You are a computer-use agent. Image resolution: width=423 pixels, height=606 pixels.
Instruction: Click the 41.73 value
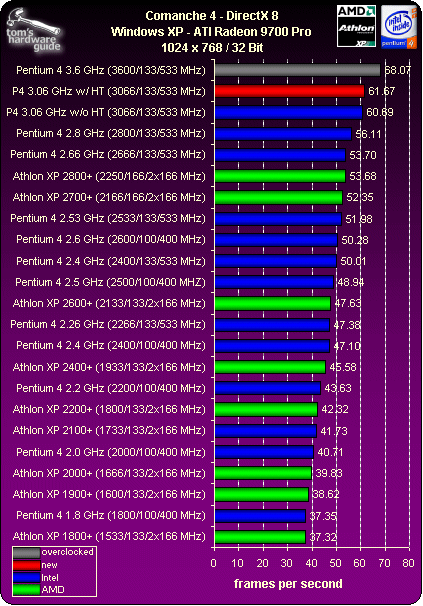(x=334, y=431)
